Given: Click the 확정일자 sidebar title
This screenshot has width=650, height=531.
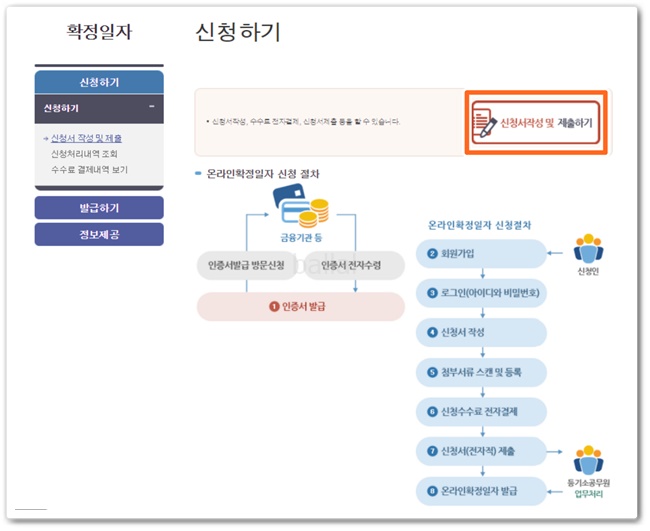Looking at the screenshot, I should 99,32.
